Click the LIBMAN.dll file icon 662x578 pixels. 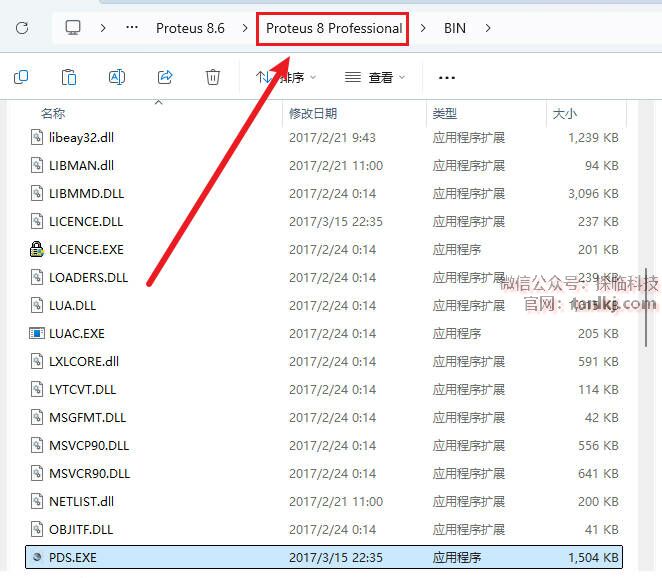point(37,166)
